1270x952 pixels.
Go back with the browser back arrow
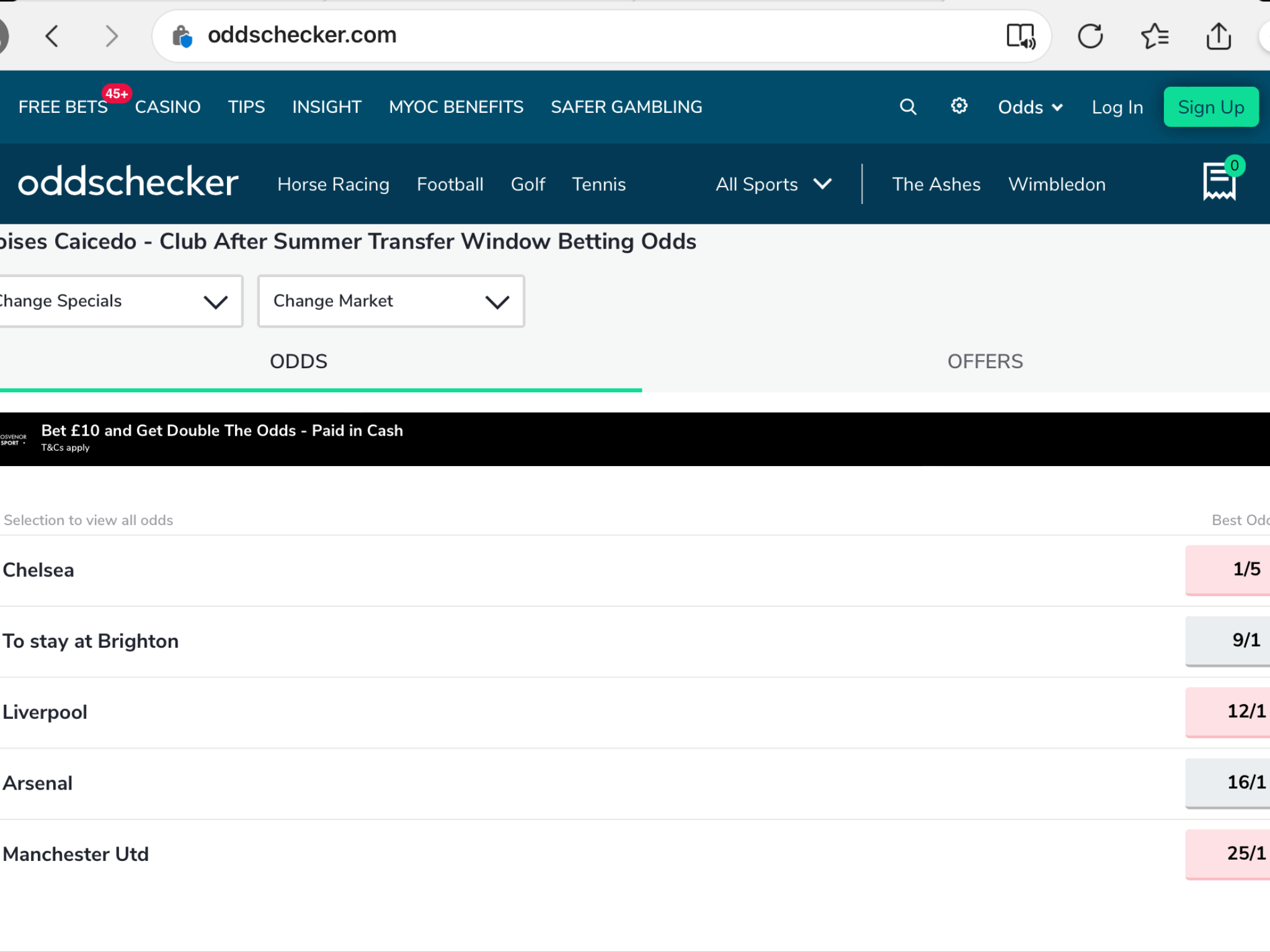tap(52, 36)
